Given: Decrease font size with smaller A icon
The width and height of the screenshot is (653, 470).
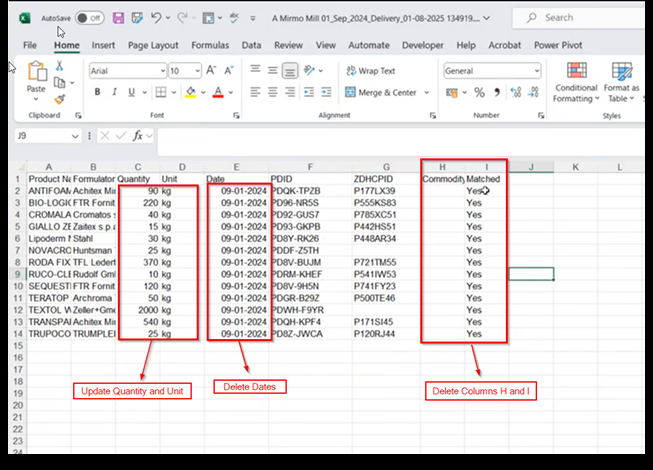Looking at the screenshot, I should tap(229, 70).
